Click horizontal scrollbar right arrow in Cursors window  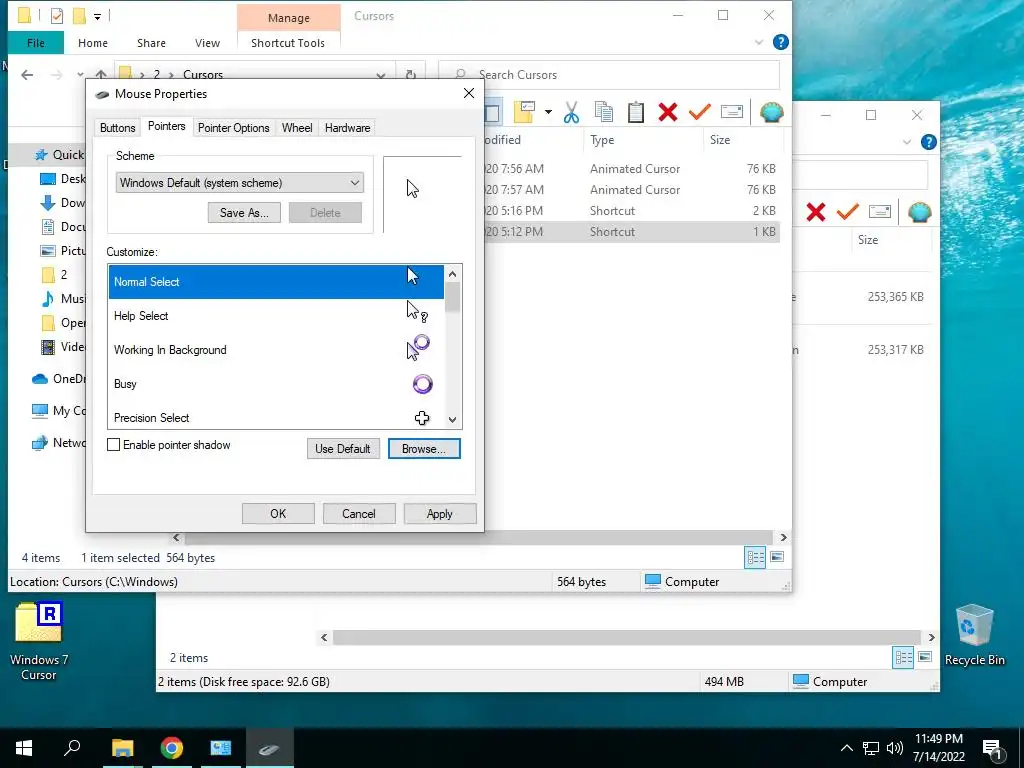783,537
